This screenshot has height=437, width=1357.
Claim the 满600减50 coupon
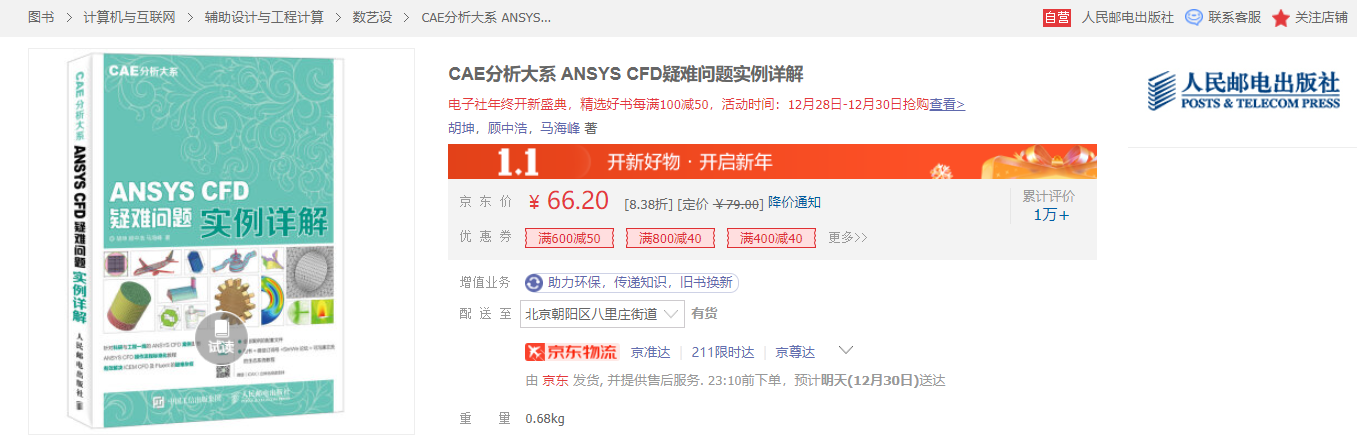(x=569, y=238)
